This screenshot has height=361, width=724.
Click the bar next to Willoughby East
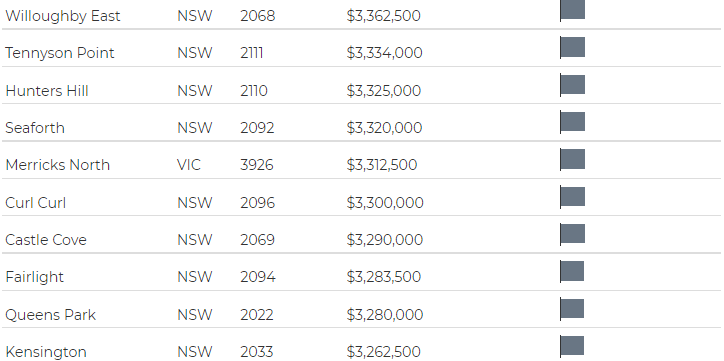coord(573,9)
